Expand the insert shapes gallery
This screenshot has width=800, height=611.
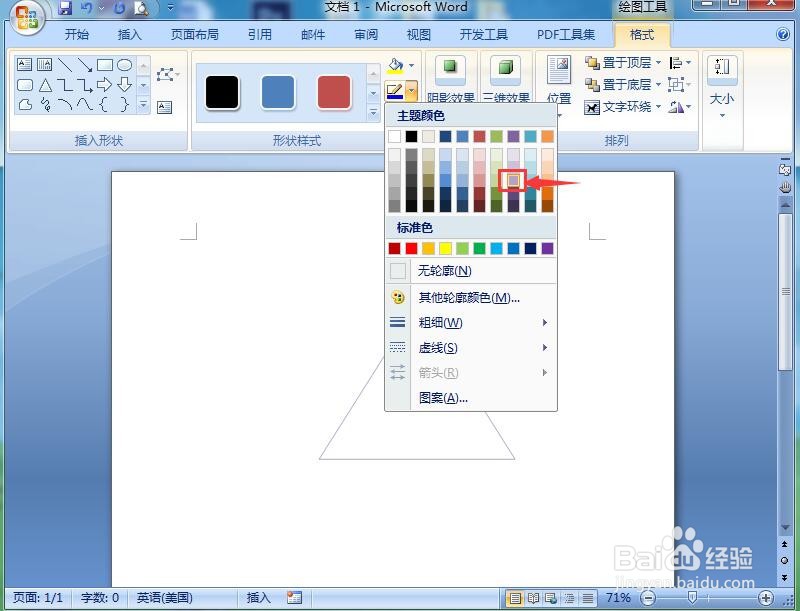click(x=143, y=105)
